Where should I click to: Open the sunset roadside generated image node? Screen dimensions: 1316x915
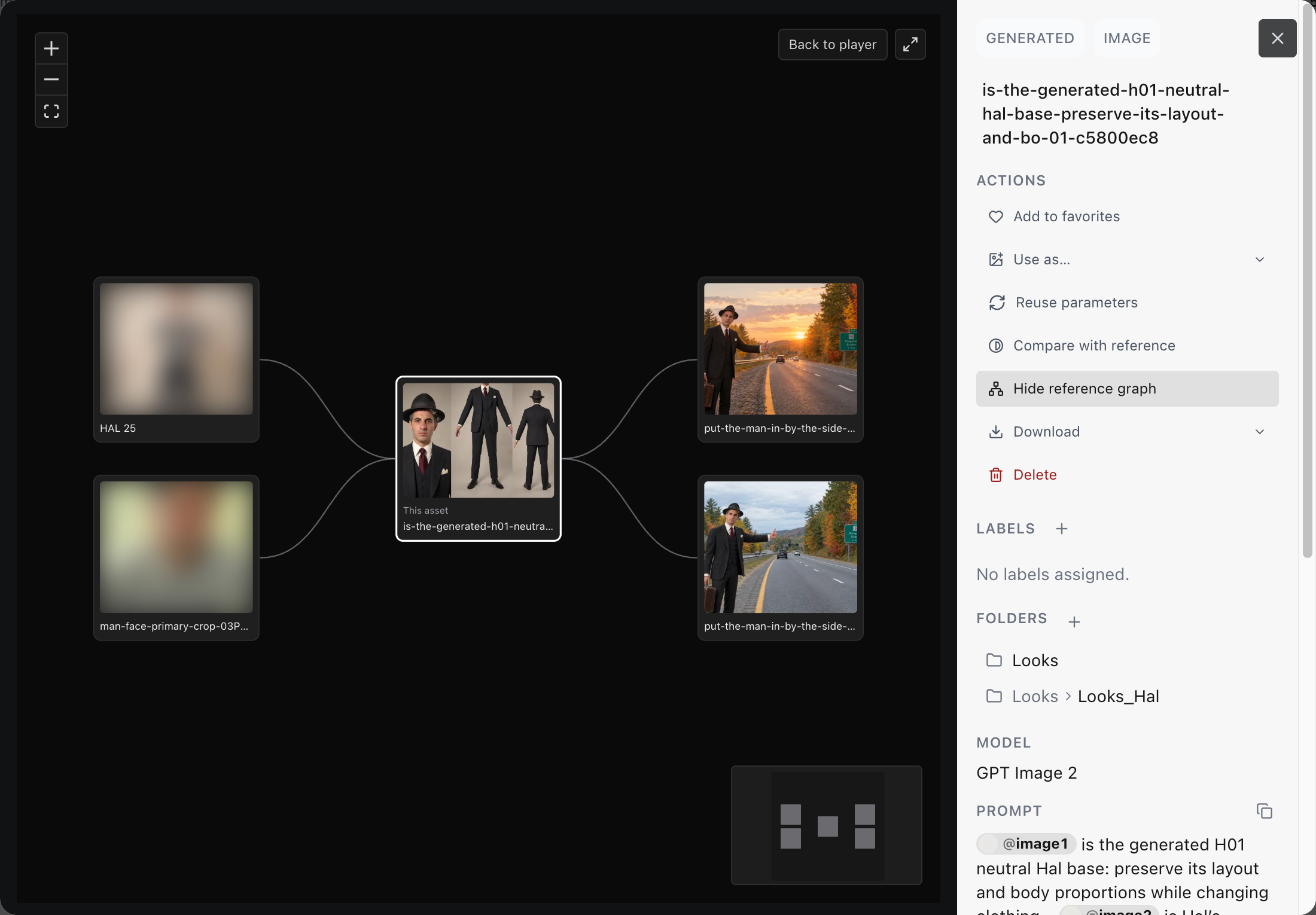pos(780,359)
